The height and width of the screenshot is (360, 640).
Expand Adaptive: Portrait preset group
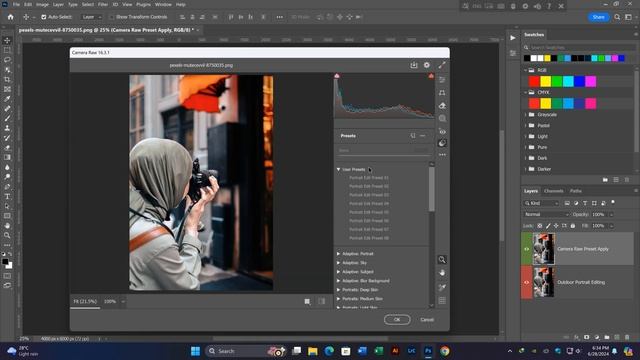[x=338, y=254]
